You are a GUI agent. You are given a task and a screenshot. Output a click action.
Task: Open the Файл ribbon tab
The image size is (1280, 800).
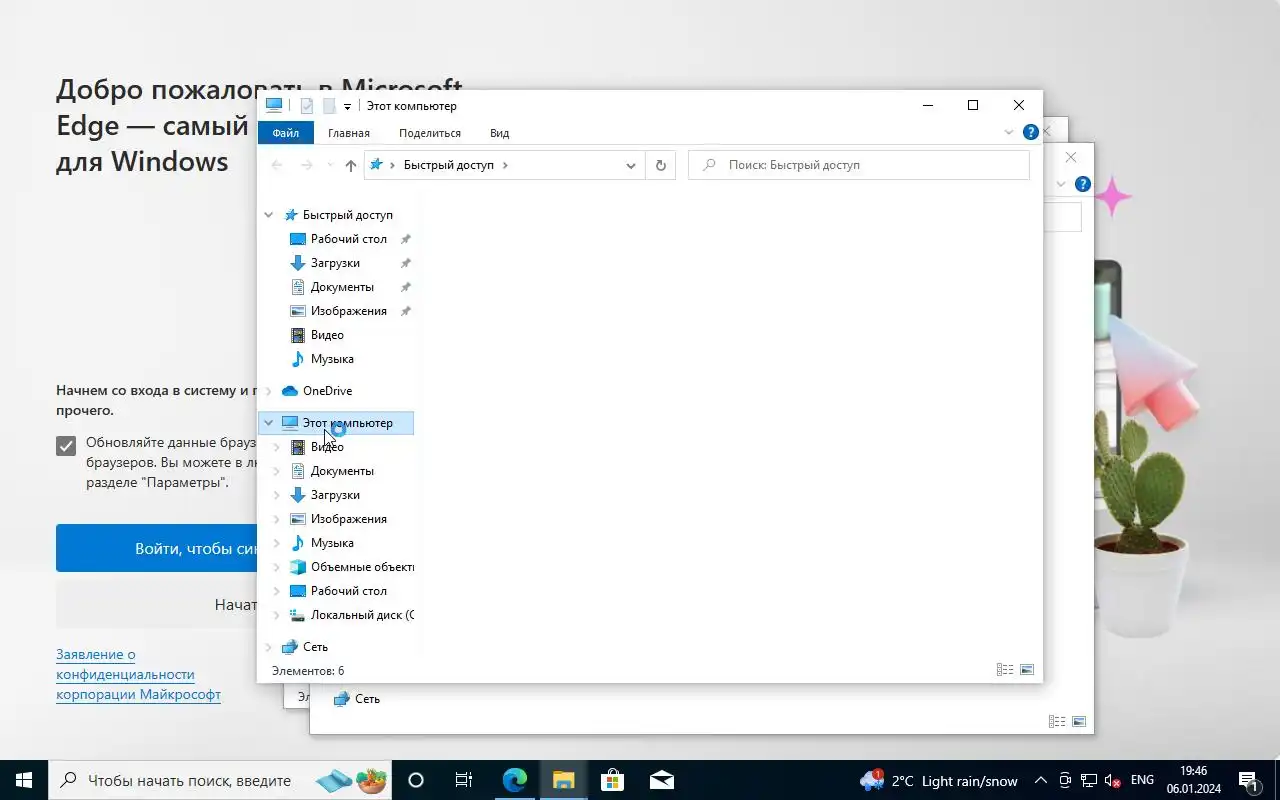(x=285, y=133)
